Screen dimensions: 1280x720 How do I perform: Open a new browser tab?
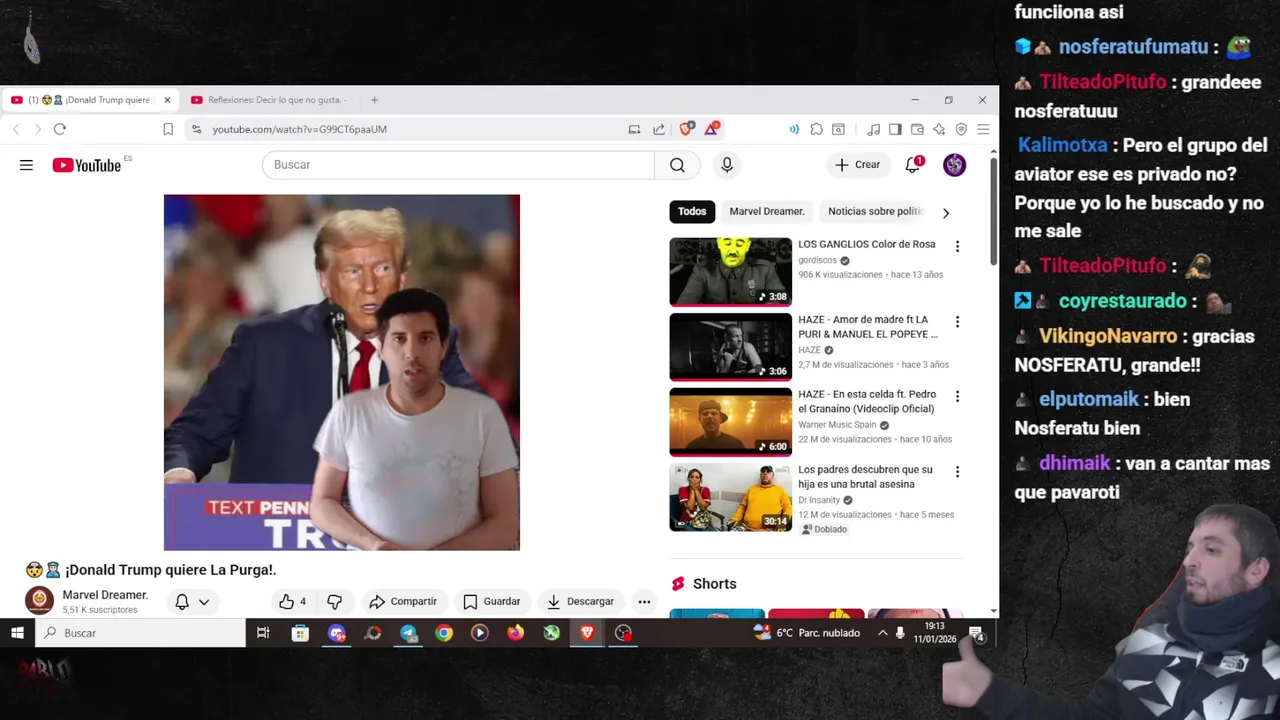coord(374,100)
